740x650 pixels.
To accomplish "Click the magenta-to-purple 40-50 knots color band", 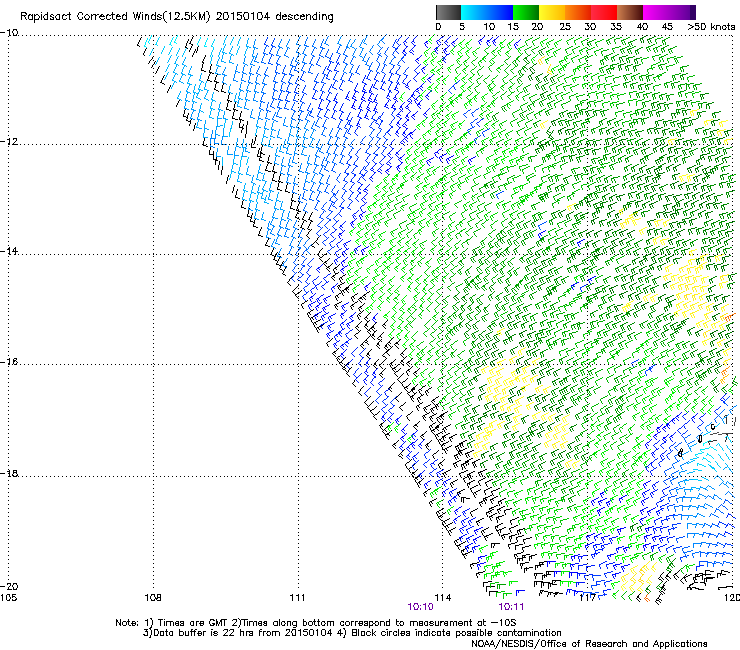I will (669, 12).
